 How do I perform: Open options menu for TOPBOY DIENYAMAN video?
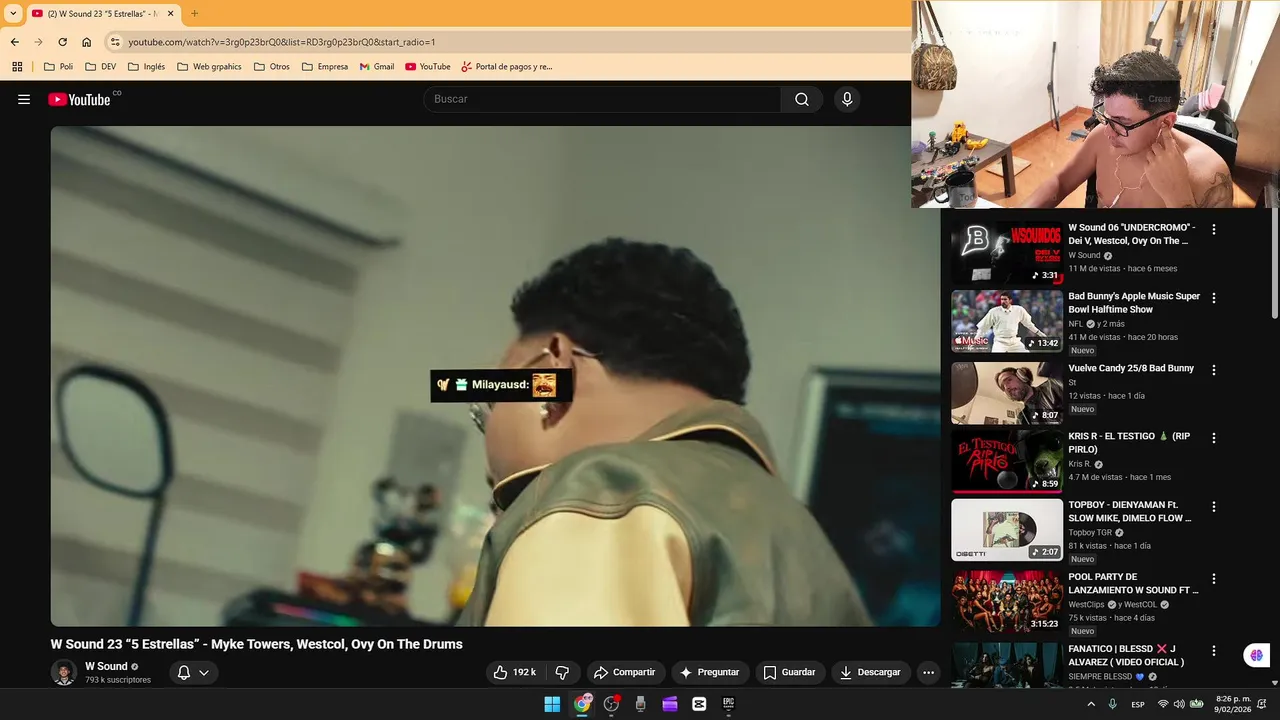point(1214,507)
